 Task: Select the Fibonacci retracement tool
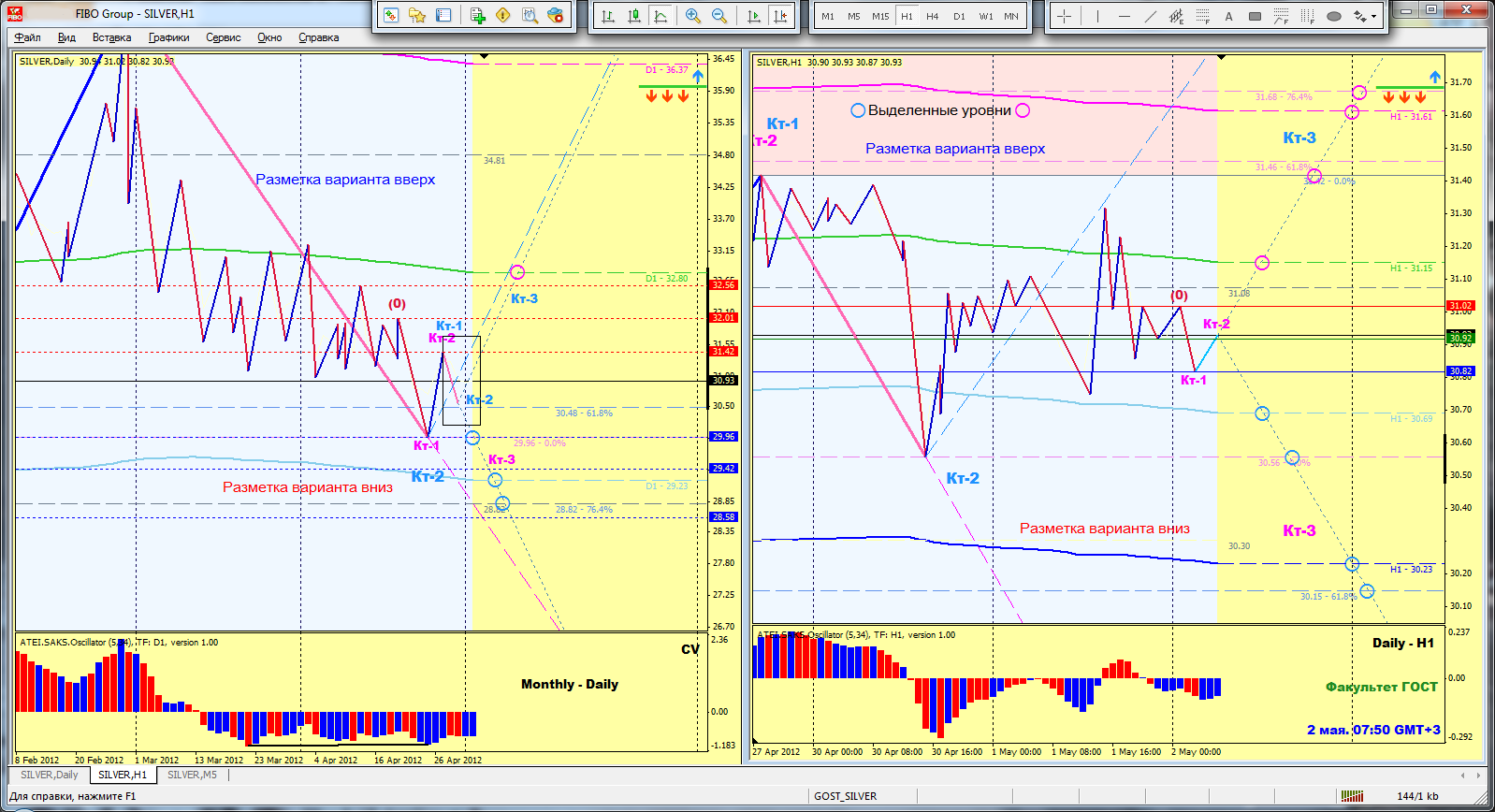pyautogui.click(x=1202, y=16)
